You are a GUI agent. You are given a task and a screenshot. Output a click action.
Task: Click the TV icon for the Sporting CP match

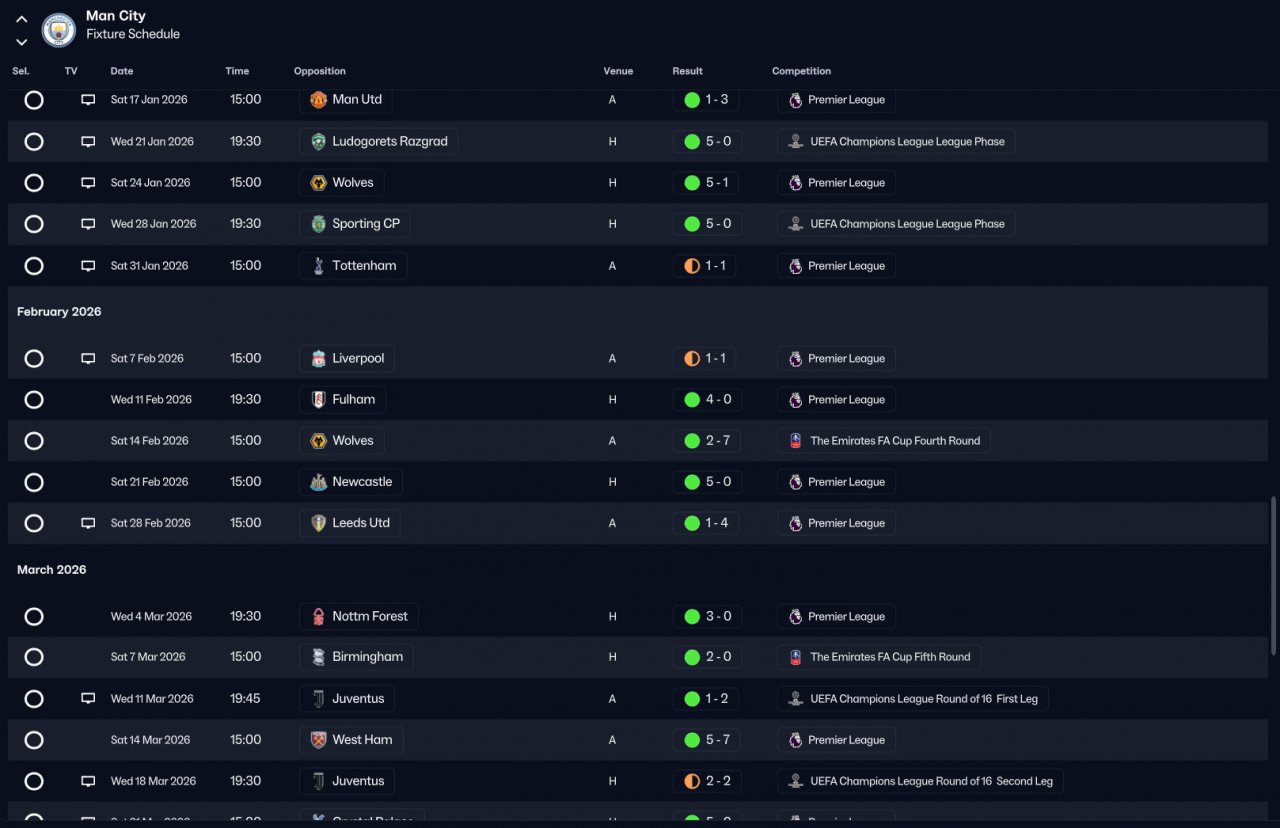88,224
